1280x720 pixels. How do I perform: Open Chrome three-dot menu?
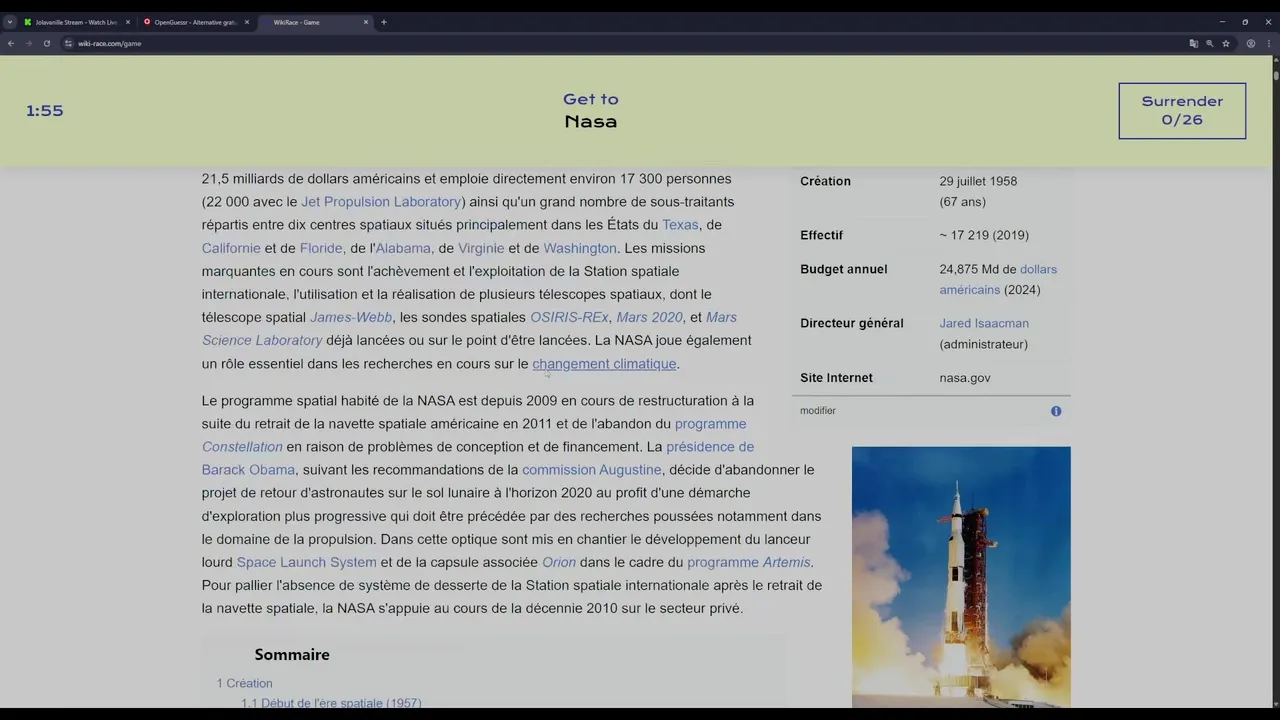click(1268, 44)
